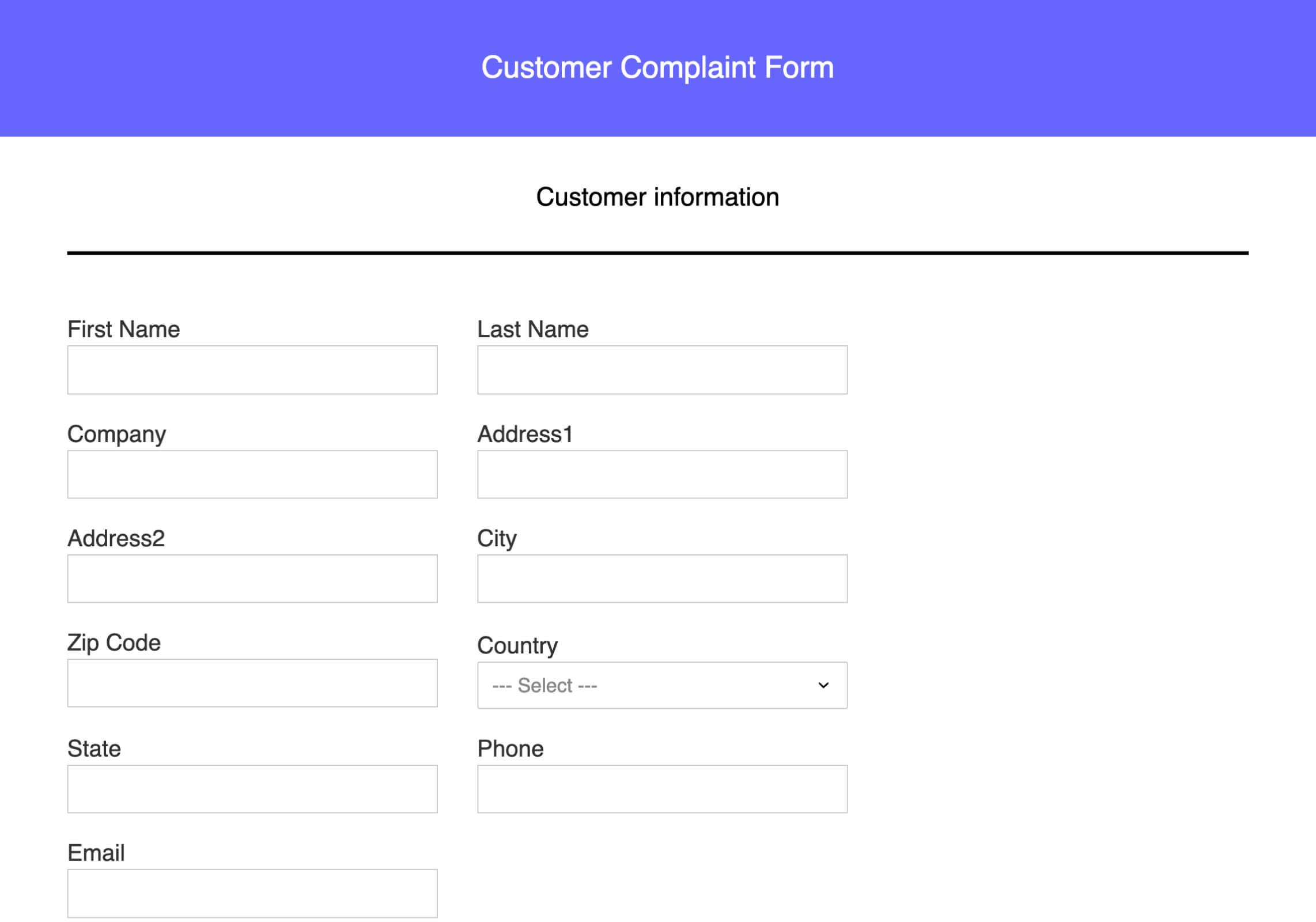This screenshot has width=1316, height=922.
Task: Click inside the City input field
Action: [661, 578]
